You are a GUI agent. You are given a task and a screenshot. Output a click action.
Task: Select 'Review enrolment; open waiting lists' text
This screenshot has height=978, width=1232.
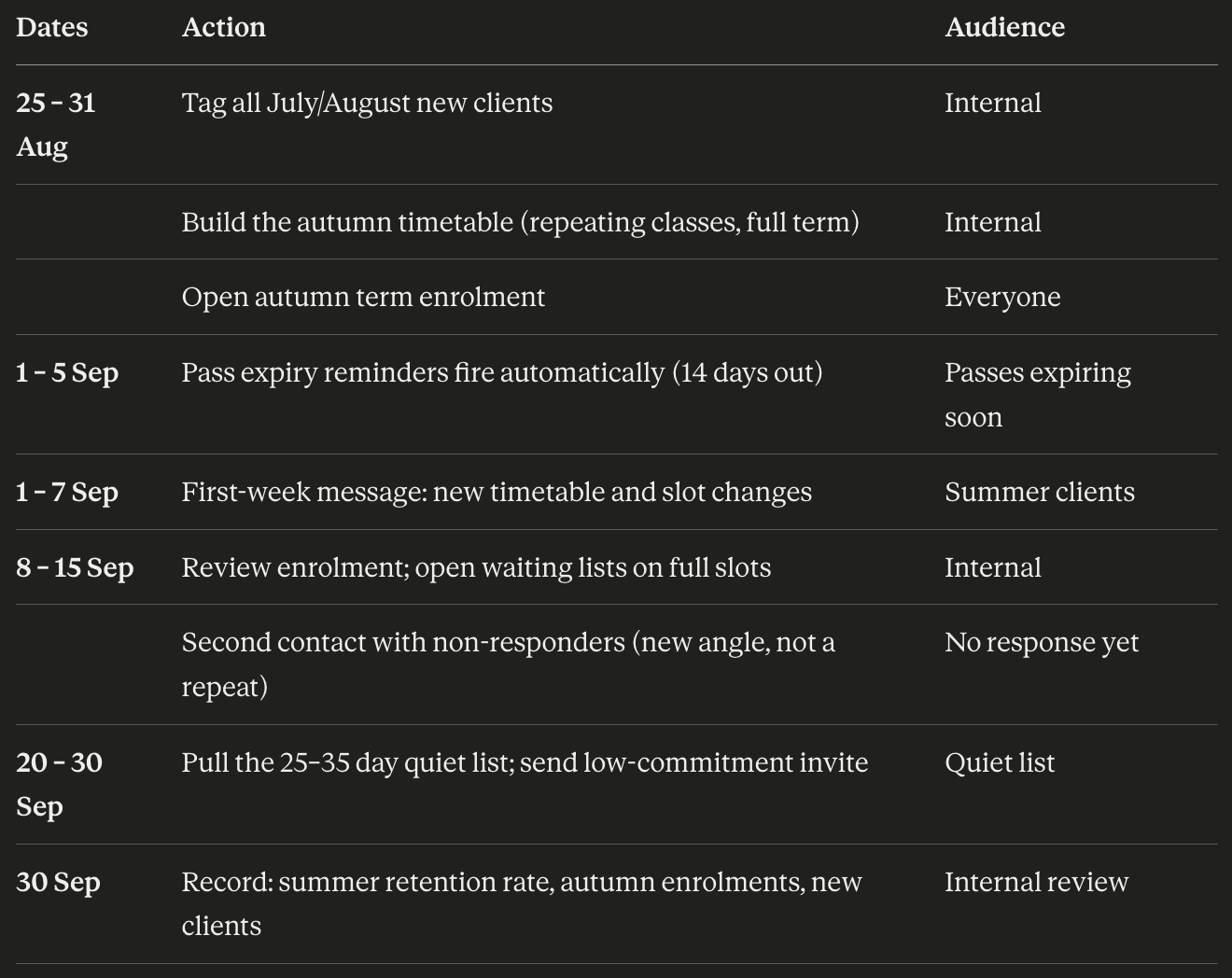point(476,567)
